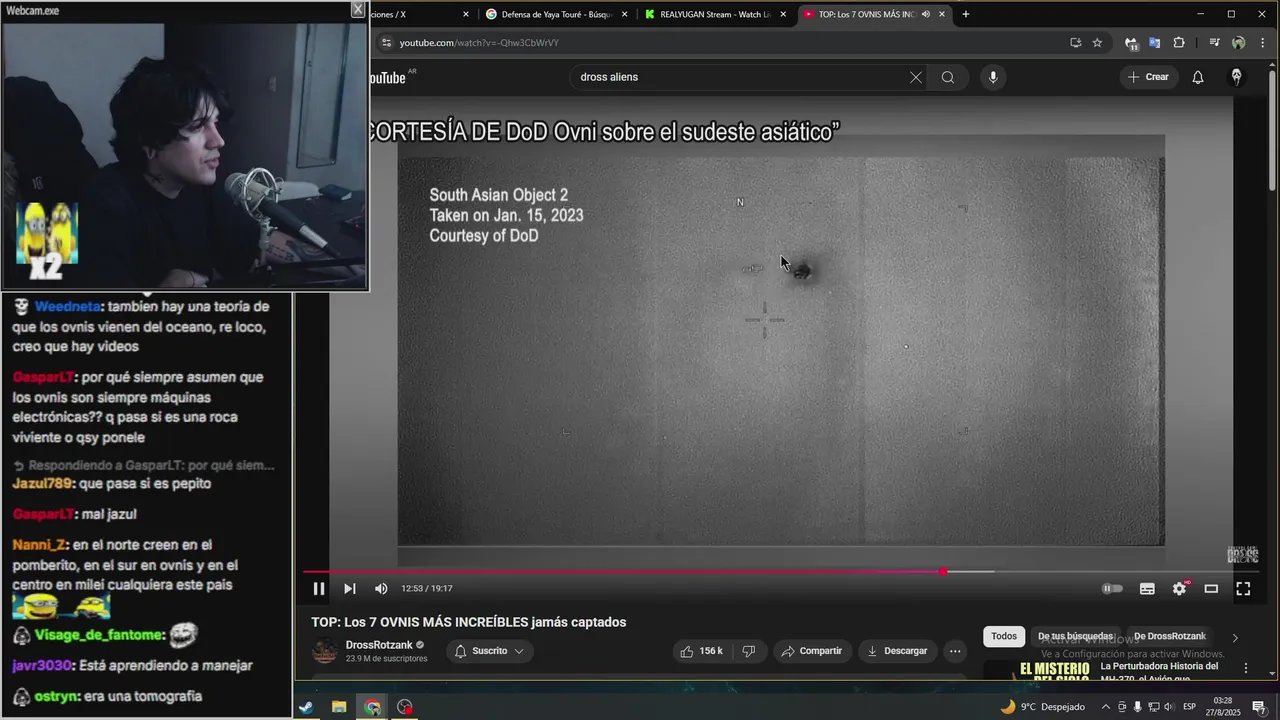
Task: Expand the Suscrito subscription dropdown
Action: click(490, 651)
